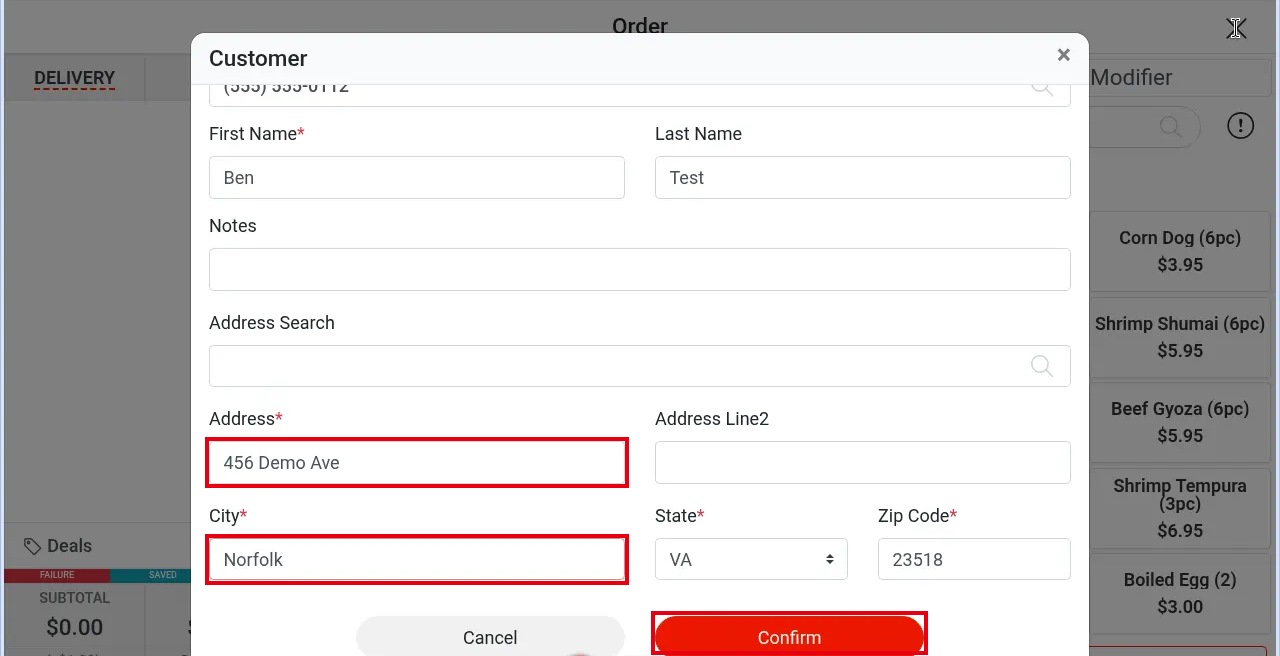Viewport: 1280px width, 656px height.
Task: Click the Order window title text
Action: tap(640, 26)
